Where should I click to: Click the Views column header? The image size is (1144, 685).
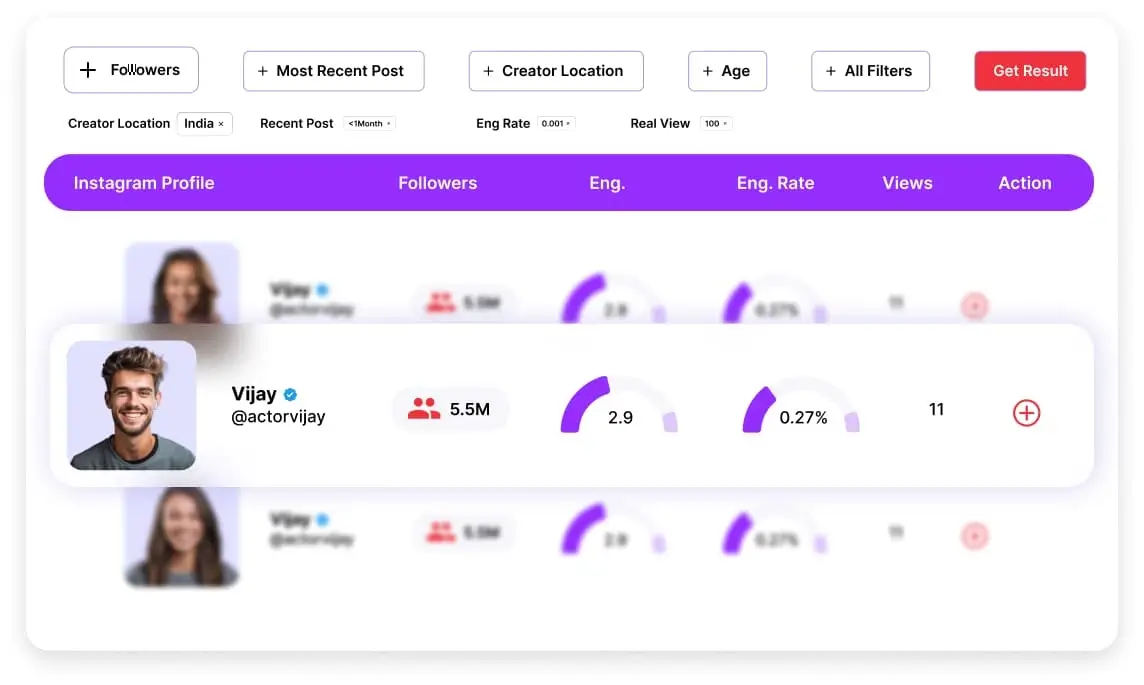point(907,183)
